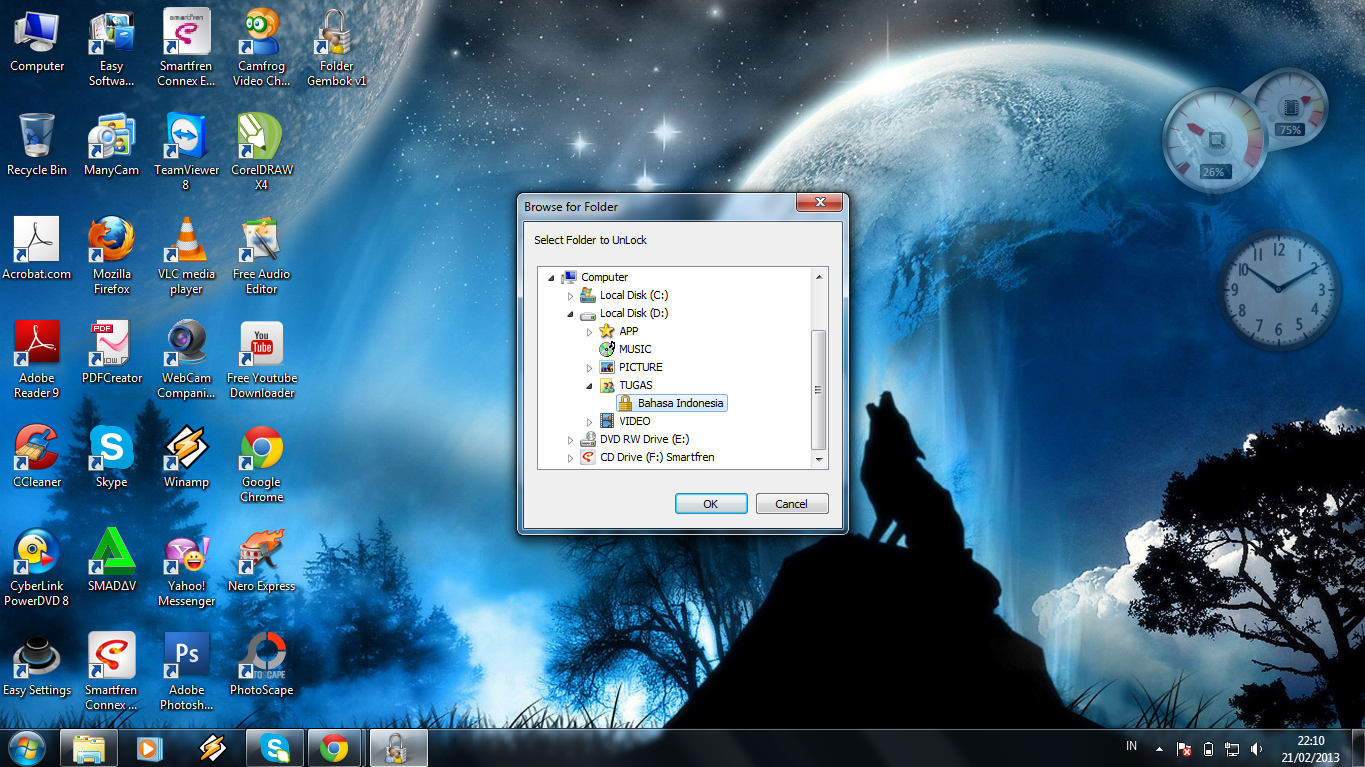Open the Yahoo! Messenger desktop shortcut
The image size is (1365, 767).
[x=187, y=568]
